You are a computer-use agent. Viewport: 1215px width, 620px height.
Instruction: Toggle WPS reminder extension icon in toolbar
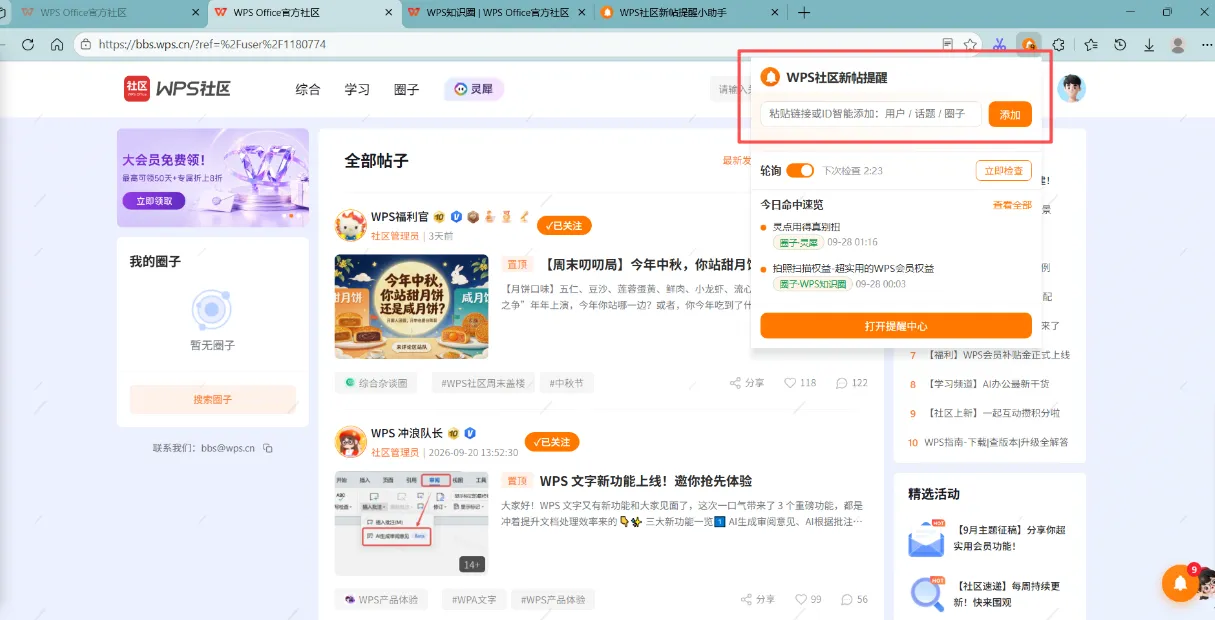pos(1028,45)
